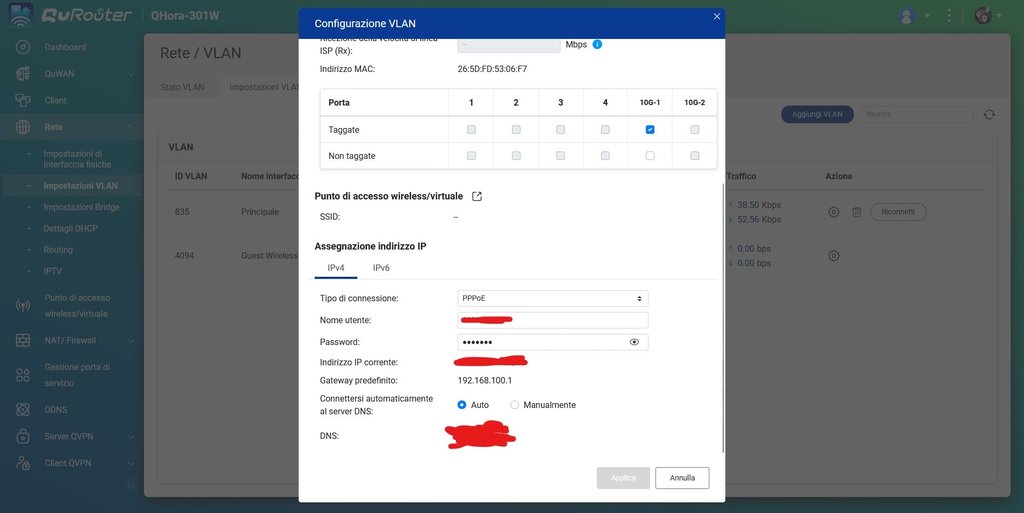Expand the Client QVPN sidebar section
The width and height of the screenshot is (1024, 513).
[x=131, y=463]
